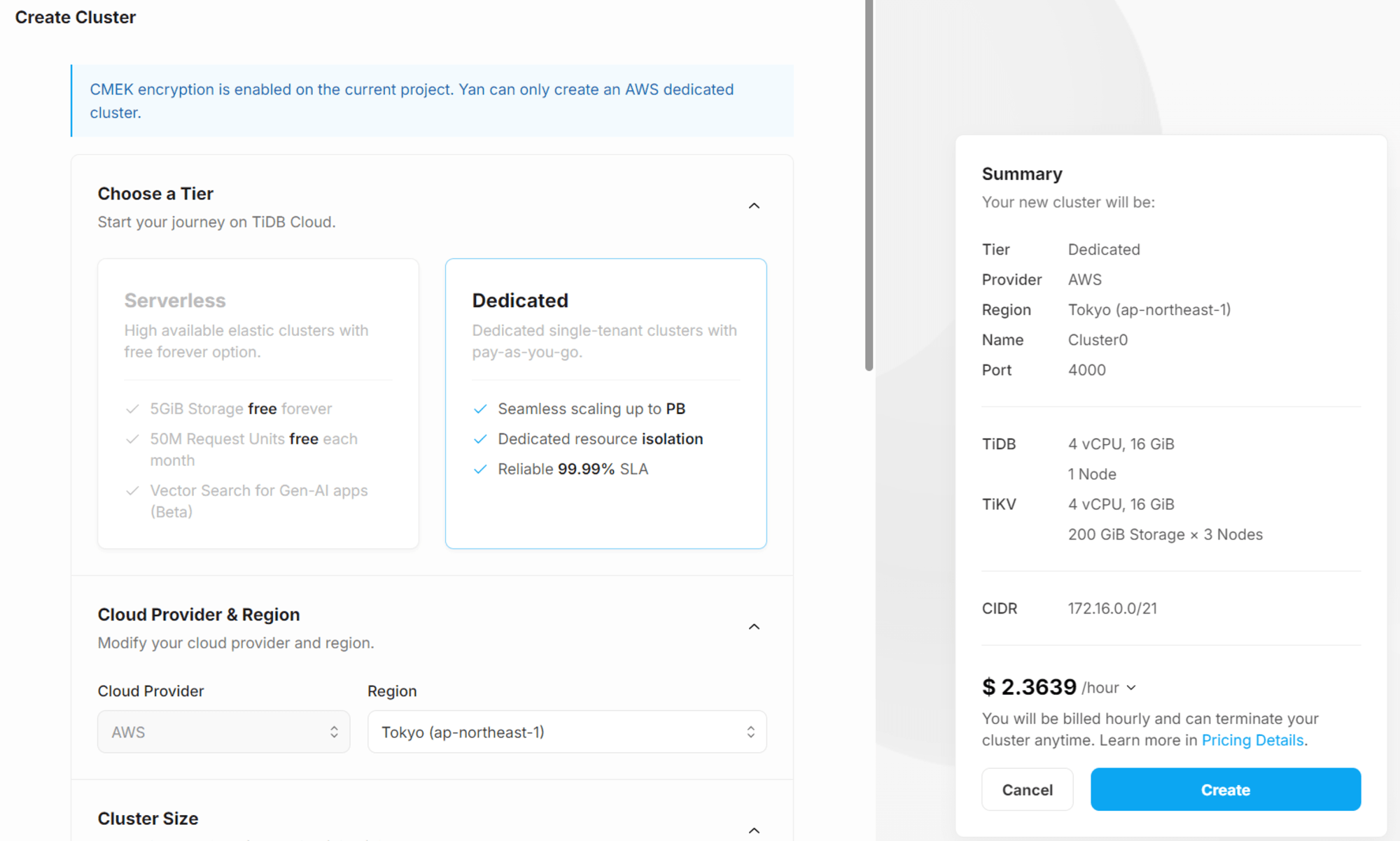Click '200 GiB Storage × 3 Nodes'
Image resolution: width=1400 pixels, height=841 pixels.
click(1165, 535)
